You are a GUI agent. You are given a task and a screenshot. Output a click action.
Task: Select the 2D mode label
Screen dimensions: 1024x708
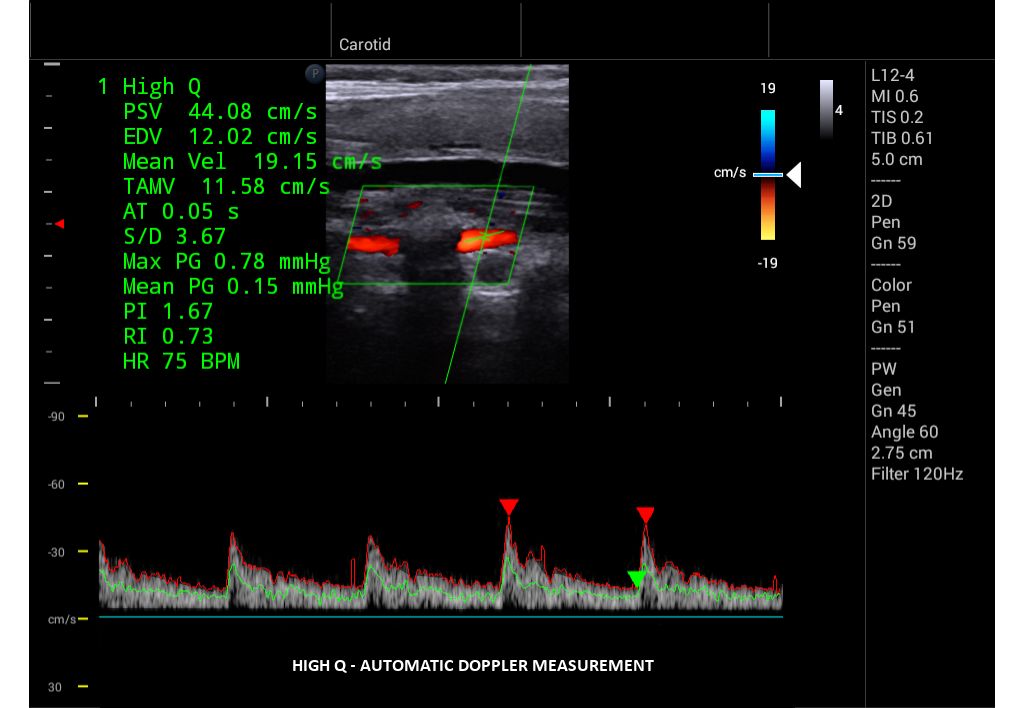pyautogui.click(x=881, y=201)
